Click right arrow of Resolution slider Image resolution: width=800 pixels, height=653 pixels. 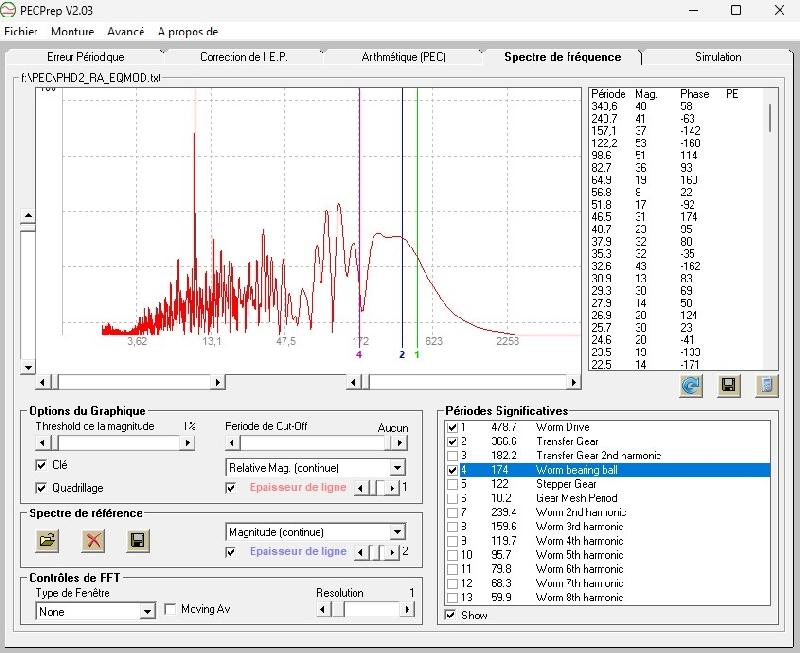click(x=407, y=609)
